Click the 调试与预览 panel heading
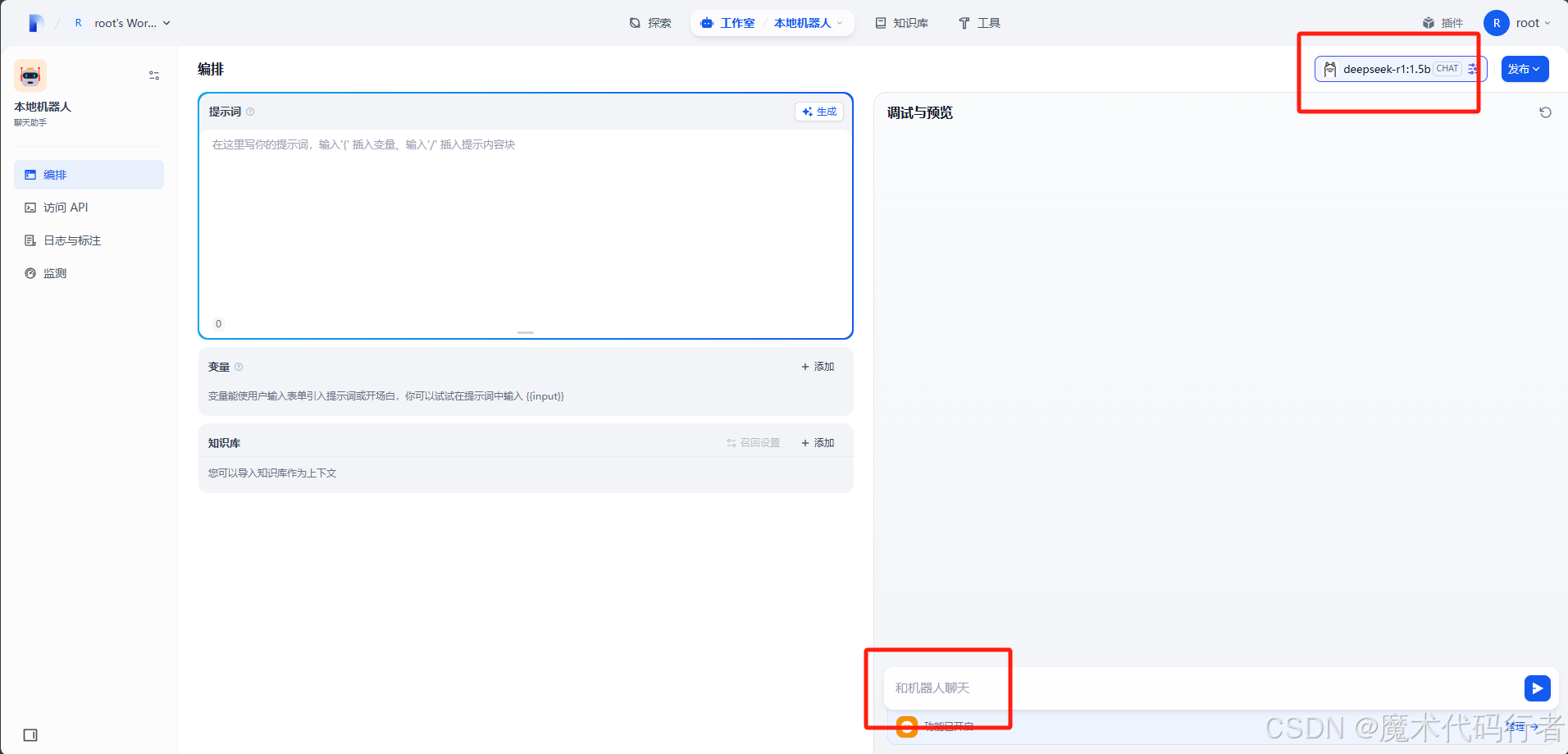The height and width of the screenshot is (754, 1568). pos(920,112)
